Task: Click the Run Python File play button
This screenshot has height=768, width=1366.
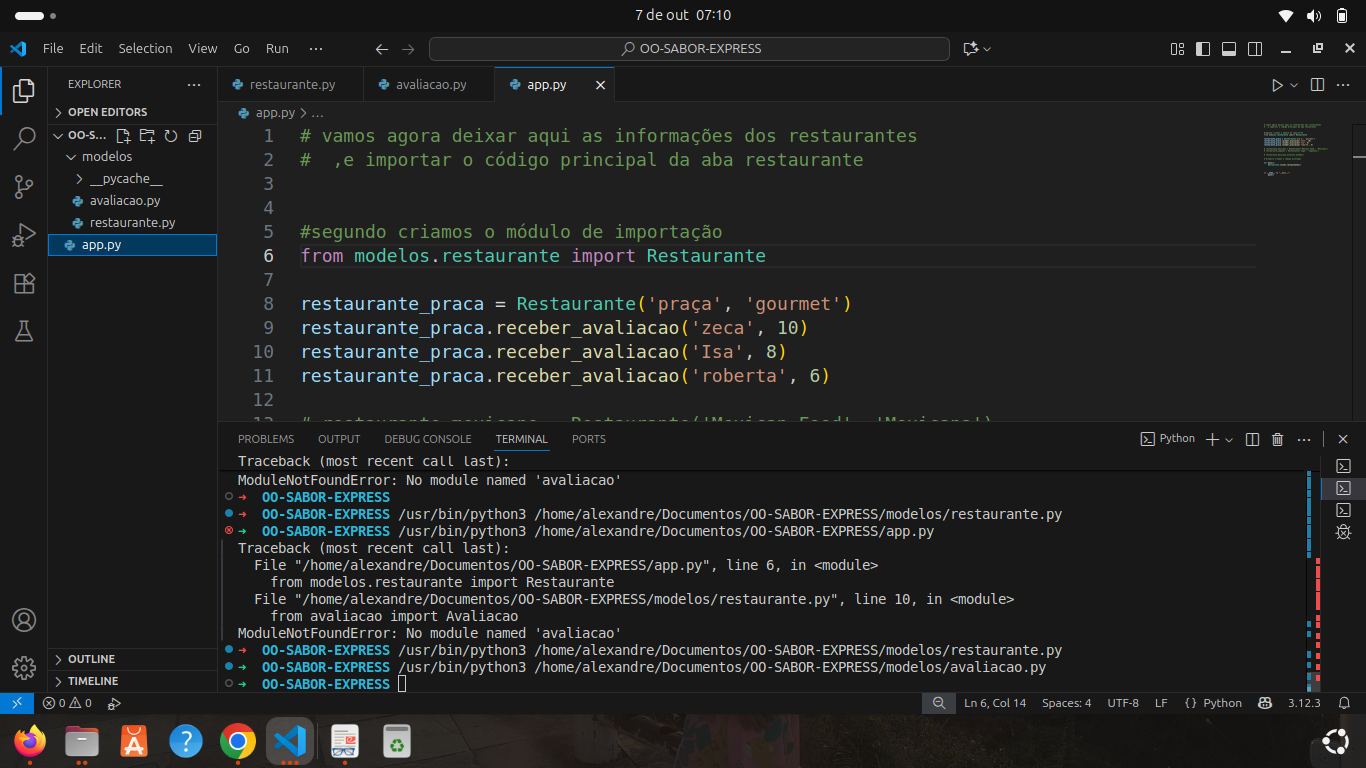Action: (x=1277, y=85)
